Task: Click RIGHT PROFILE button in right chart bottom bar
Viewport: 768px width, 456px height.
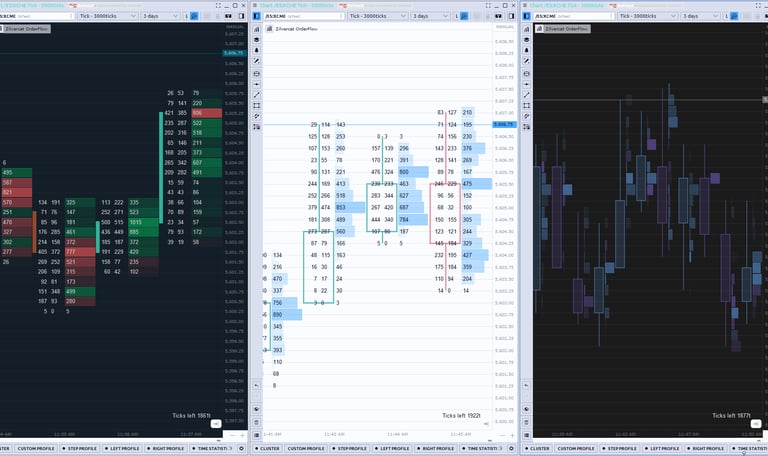Action: point(705,448)
